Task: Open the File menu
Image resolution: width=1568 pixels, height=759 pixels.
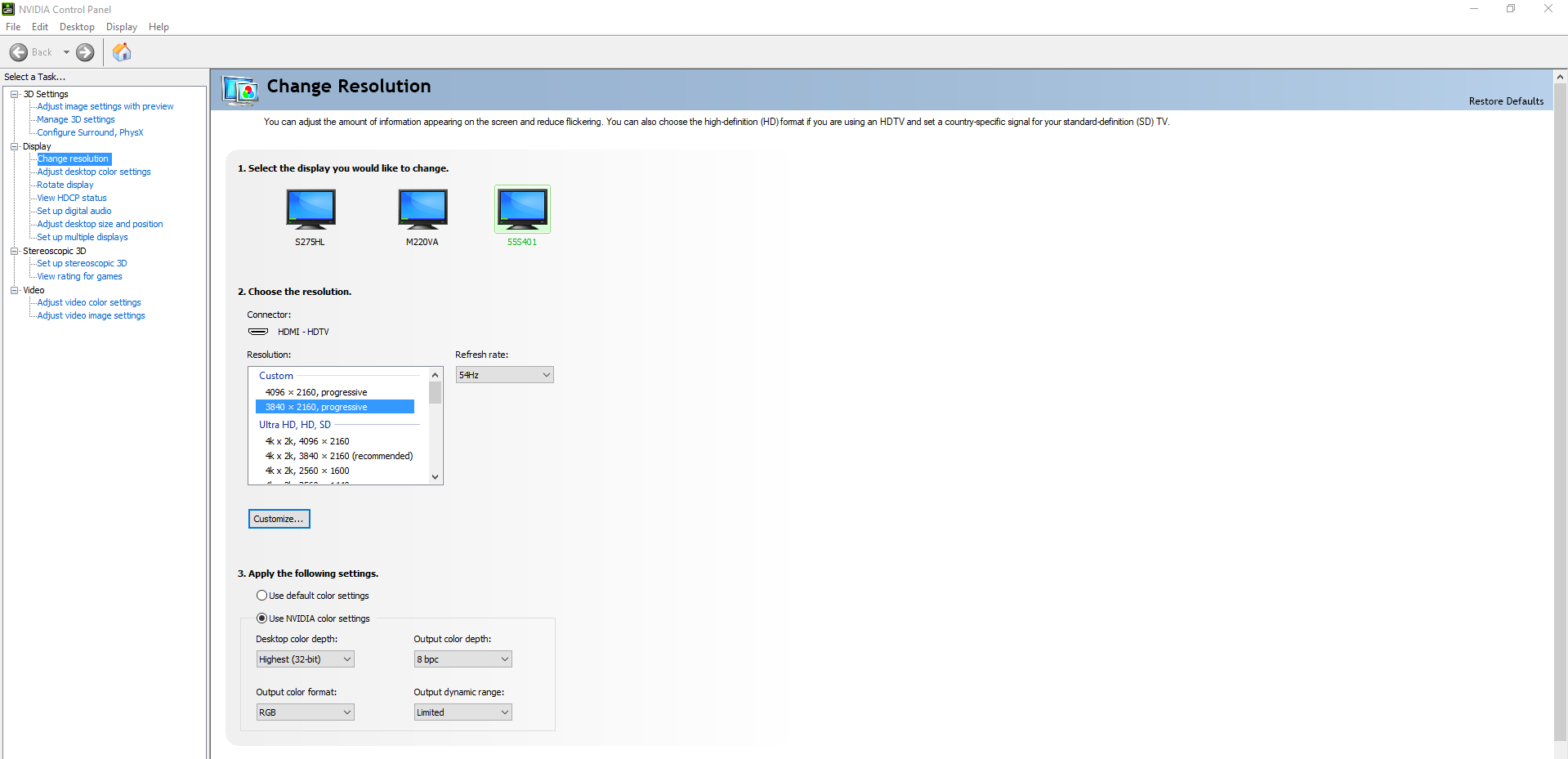Action: click(13, 27)
